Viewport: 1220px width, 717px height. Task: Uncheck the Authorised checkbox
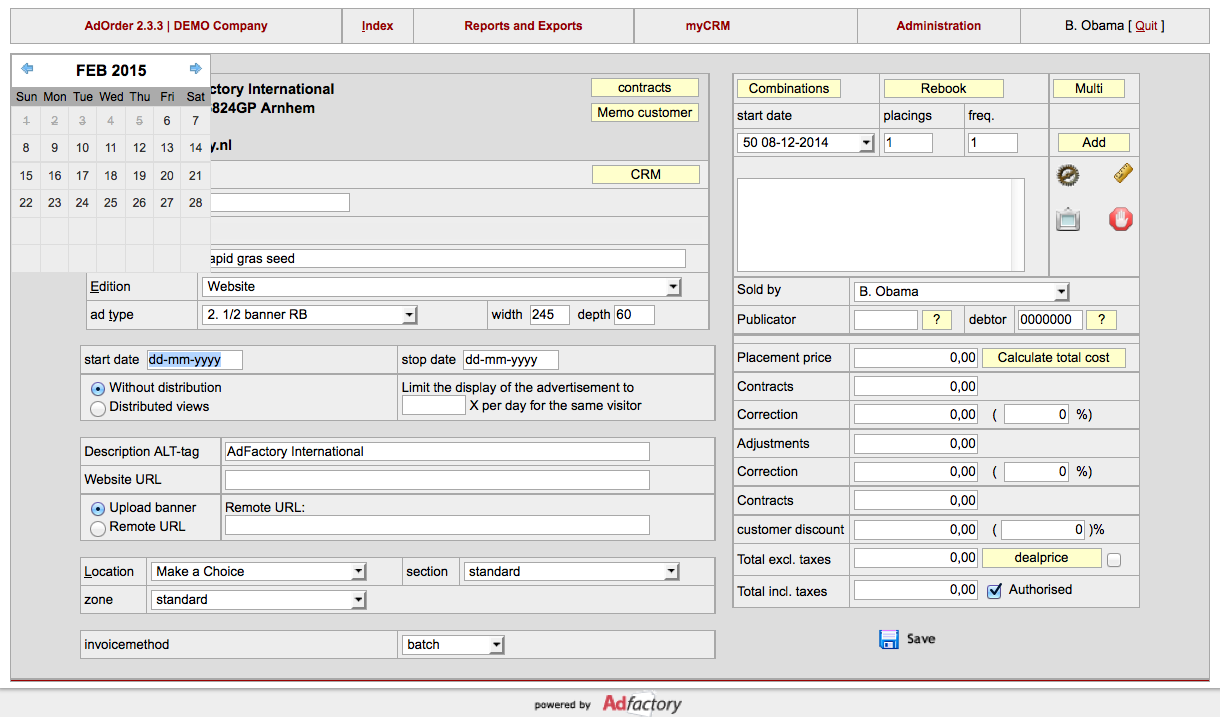[x=994, y=591]
